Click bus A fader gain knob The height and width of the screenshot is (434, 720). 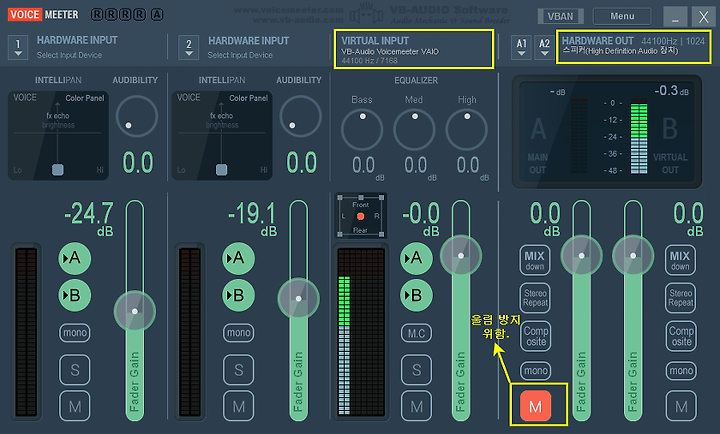pos(581,256)
